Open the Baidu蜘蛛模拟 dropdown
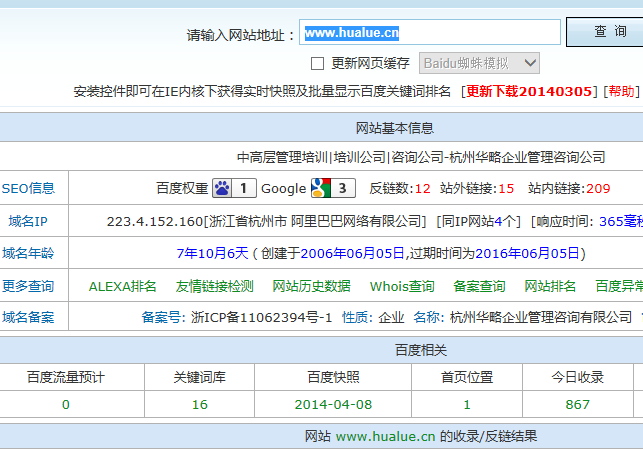This screenshot has height=449, width=643. [x=479, y=63]
